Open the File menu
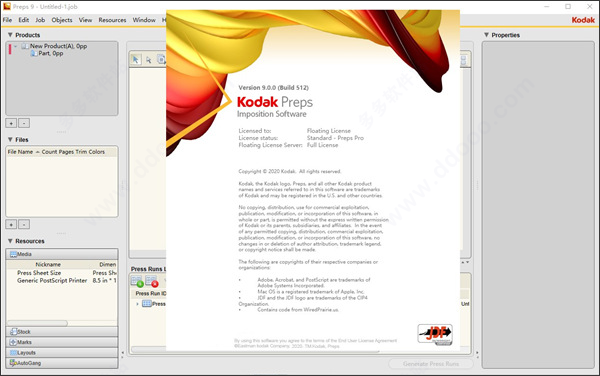The image size is (600, 376). 7,20
